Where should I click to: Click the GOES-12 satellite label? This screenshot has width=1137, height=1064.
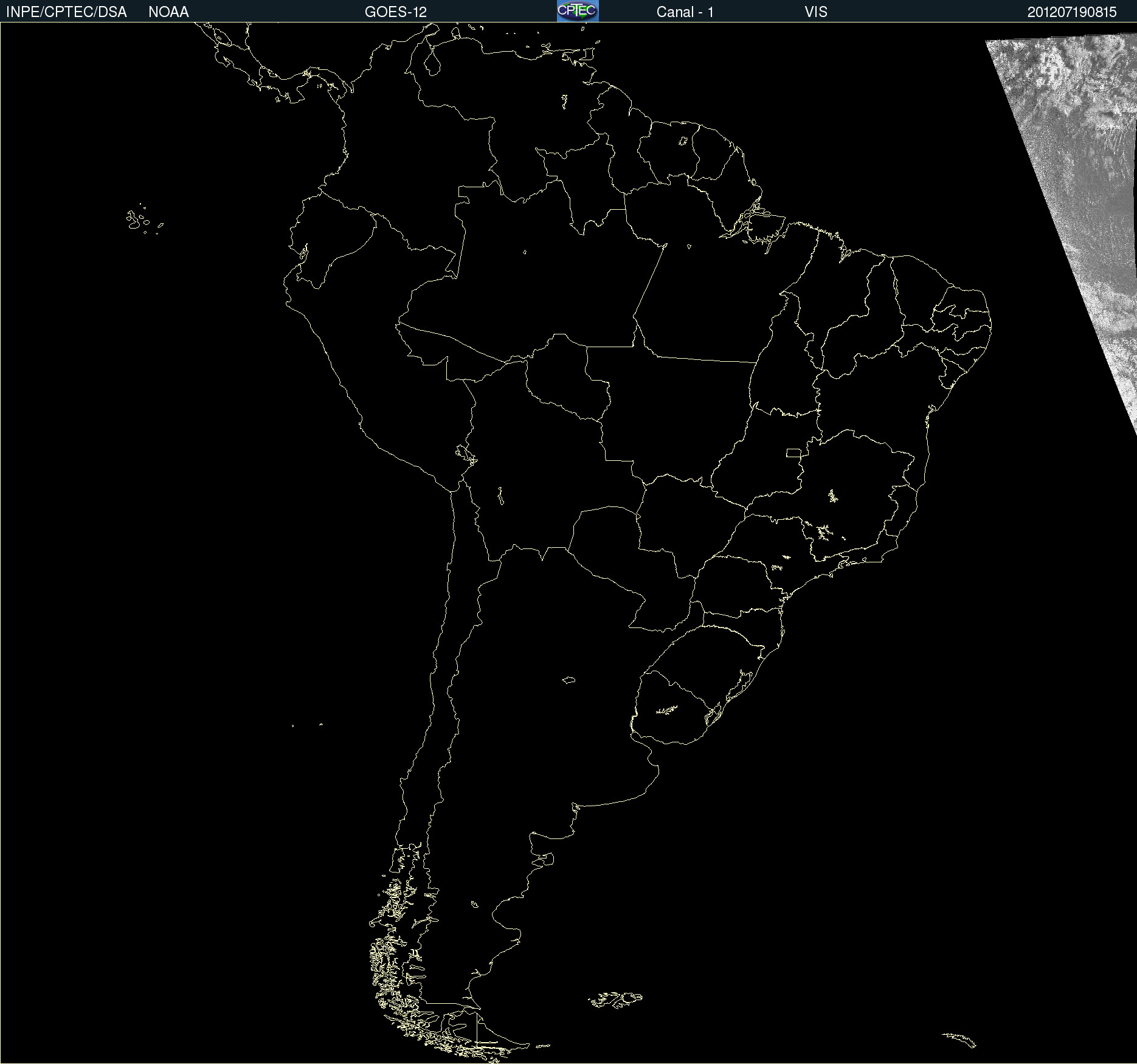click(x=396, y=12)
